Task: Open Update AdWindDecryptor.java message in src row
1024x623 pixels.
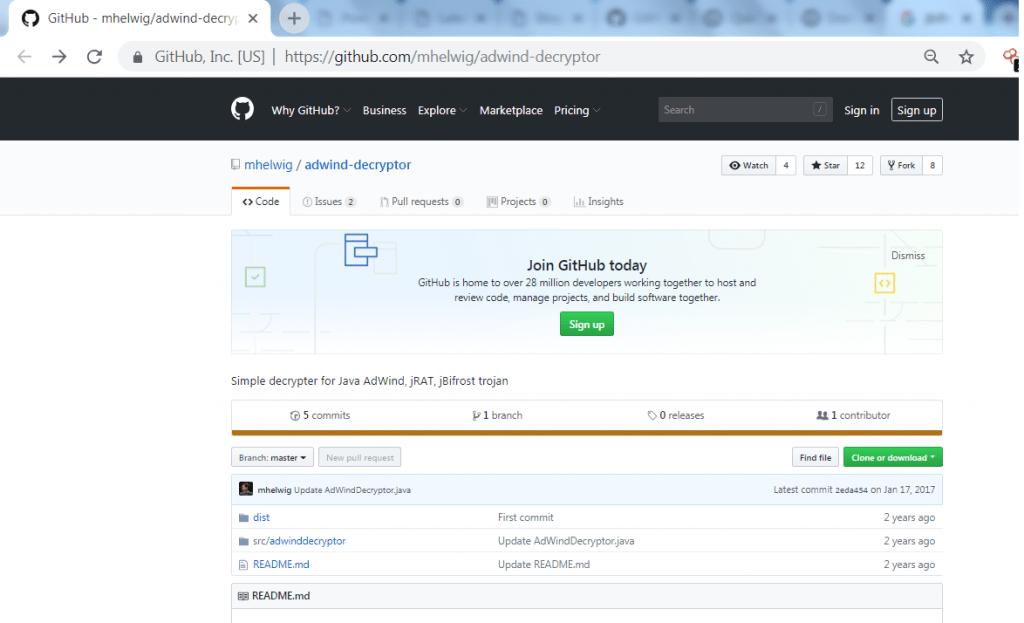Action: [x=566, y=541]
